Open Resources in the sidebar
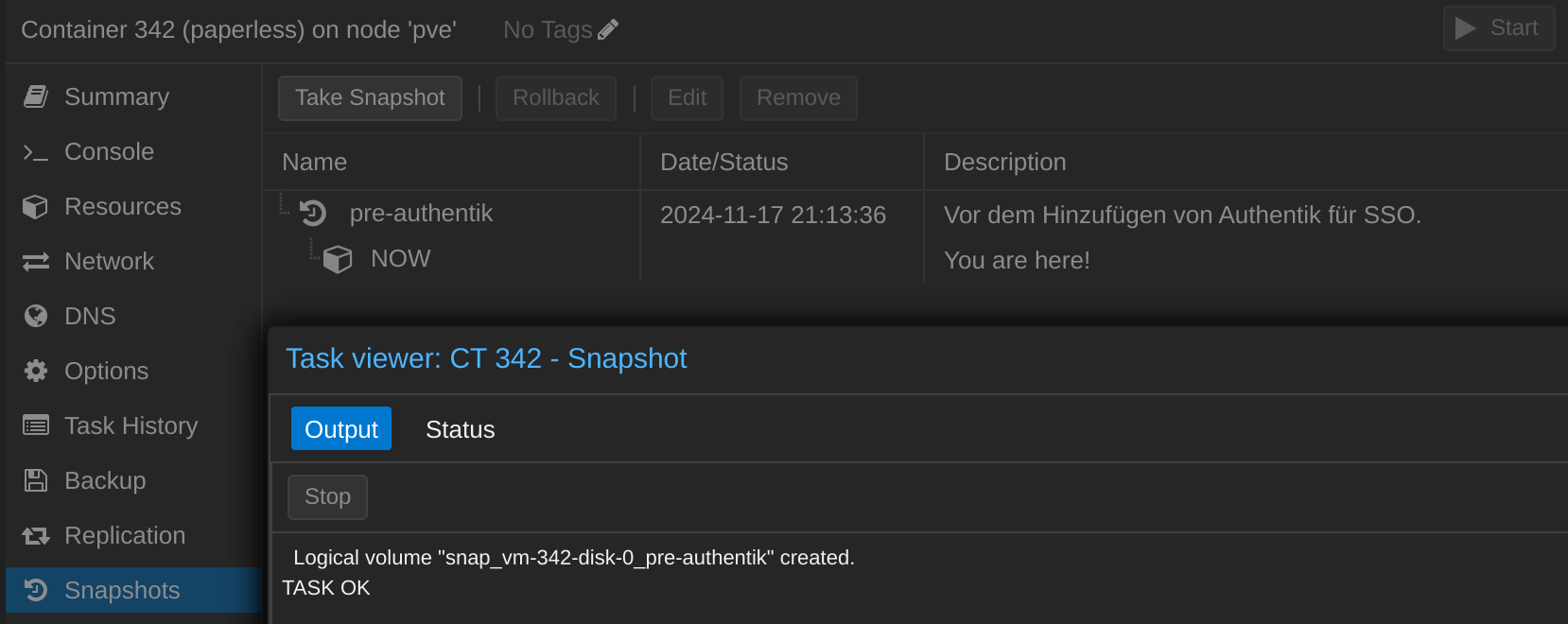 [x=132, y=206]
